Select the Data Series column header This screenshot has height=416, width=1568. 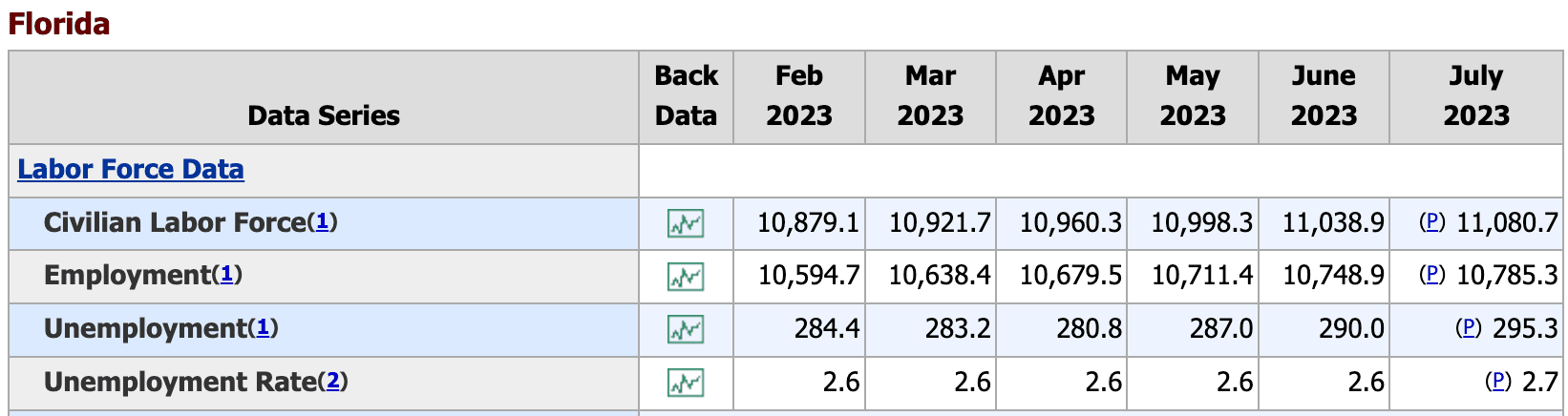coord(324,115)
